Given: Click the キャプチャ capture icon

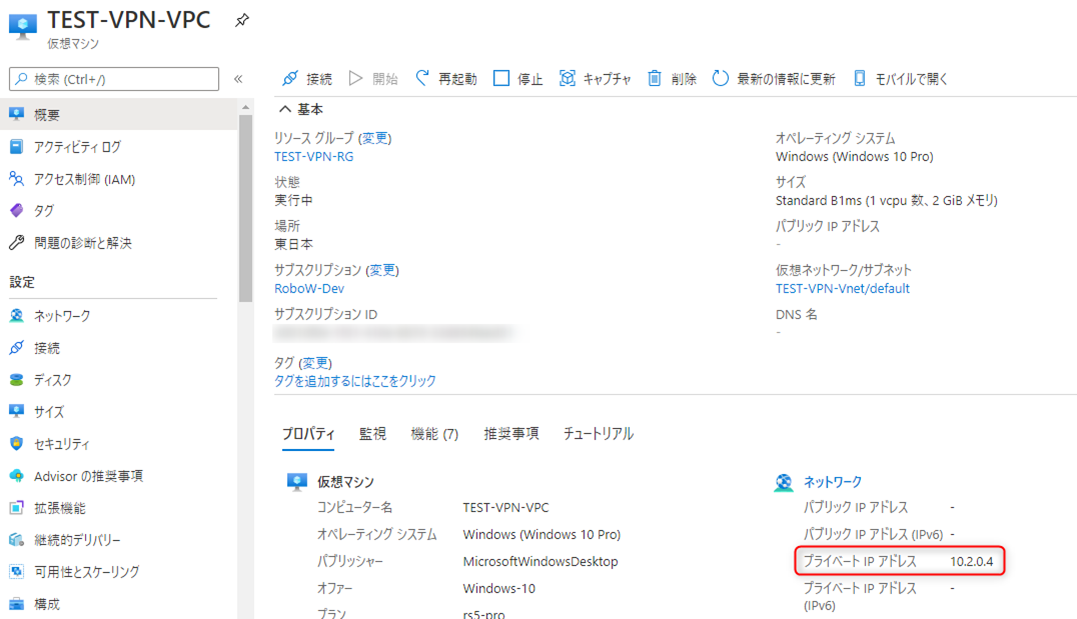Looking at the screenshot, I should [567, 78].
